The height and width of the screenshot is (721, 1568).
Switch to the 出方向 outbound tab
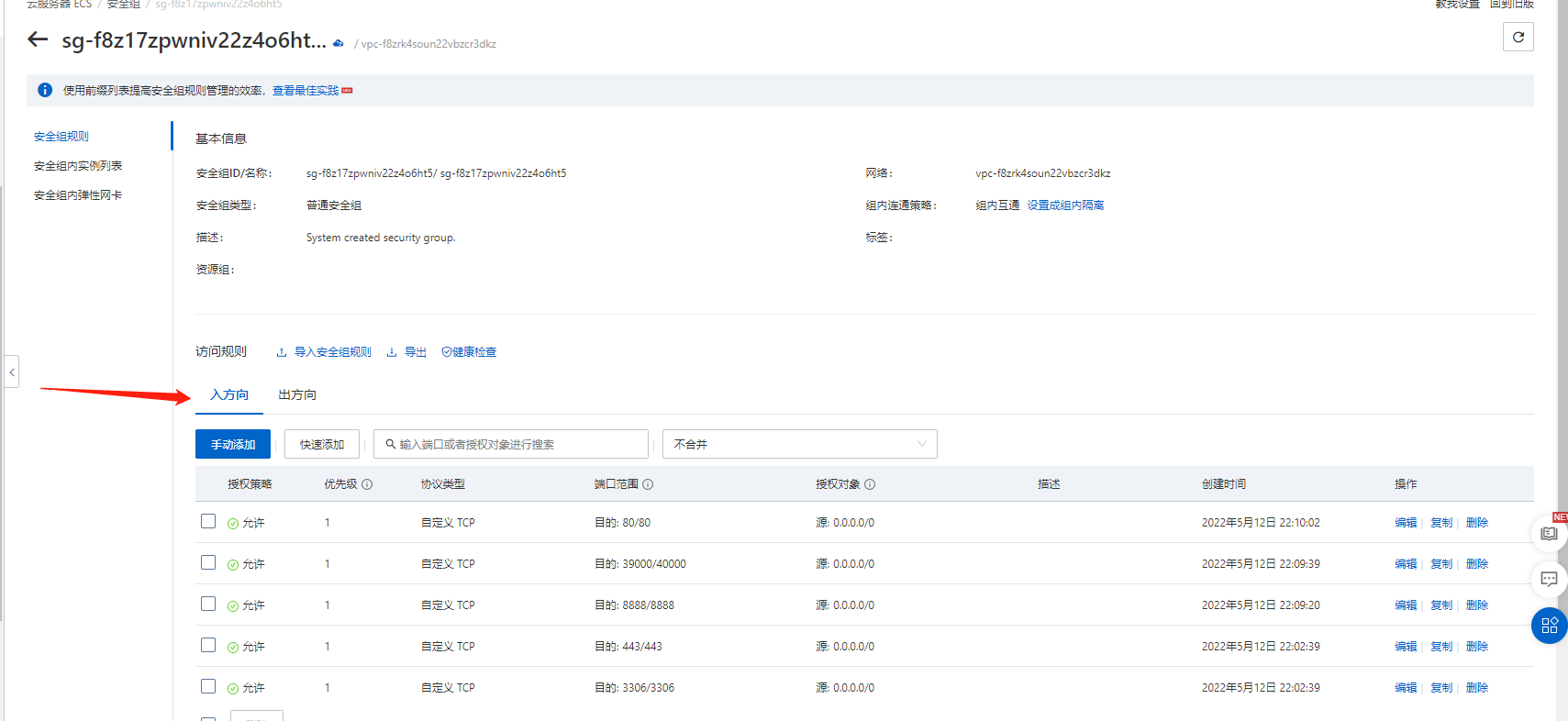tap(297, 394)
